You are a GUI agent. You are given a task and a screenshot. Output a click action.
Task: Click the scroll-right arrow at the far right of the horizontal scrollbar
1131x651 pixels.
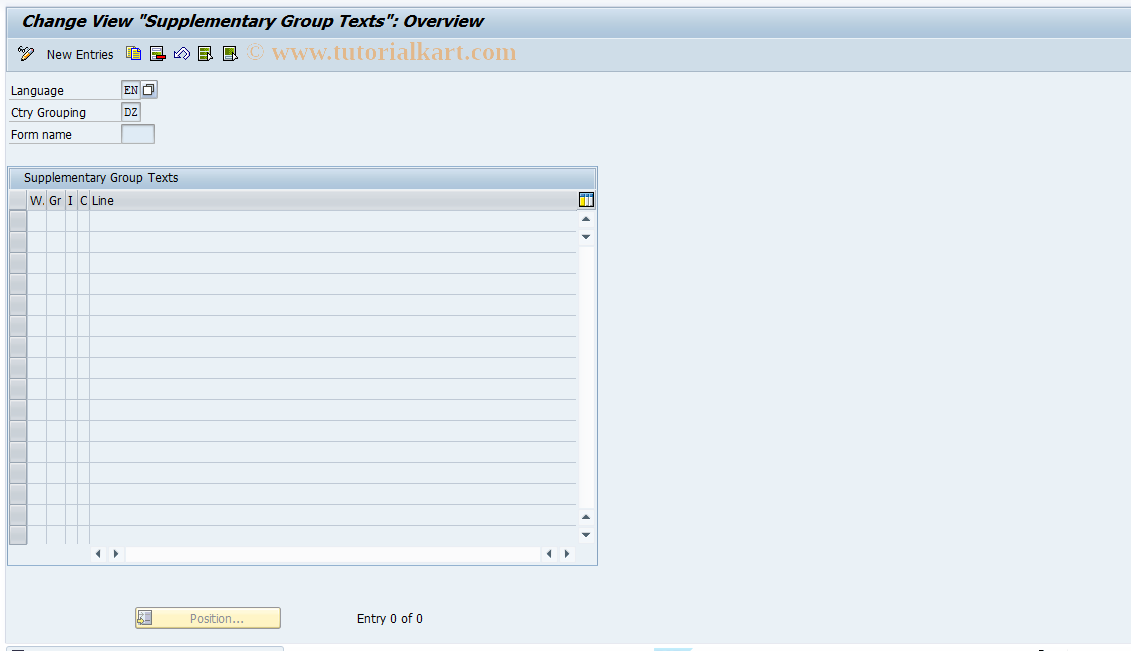567,554
